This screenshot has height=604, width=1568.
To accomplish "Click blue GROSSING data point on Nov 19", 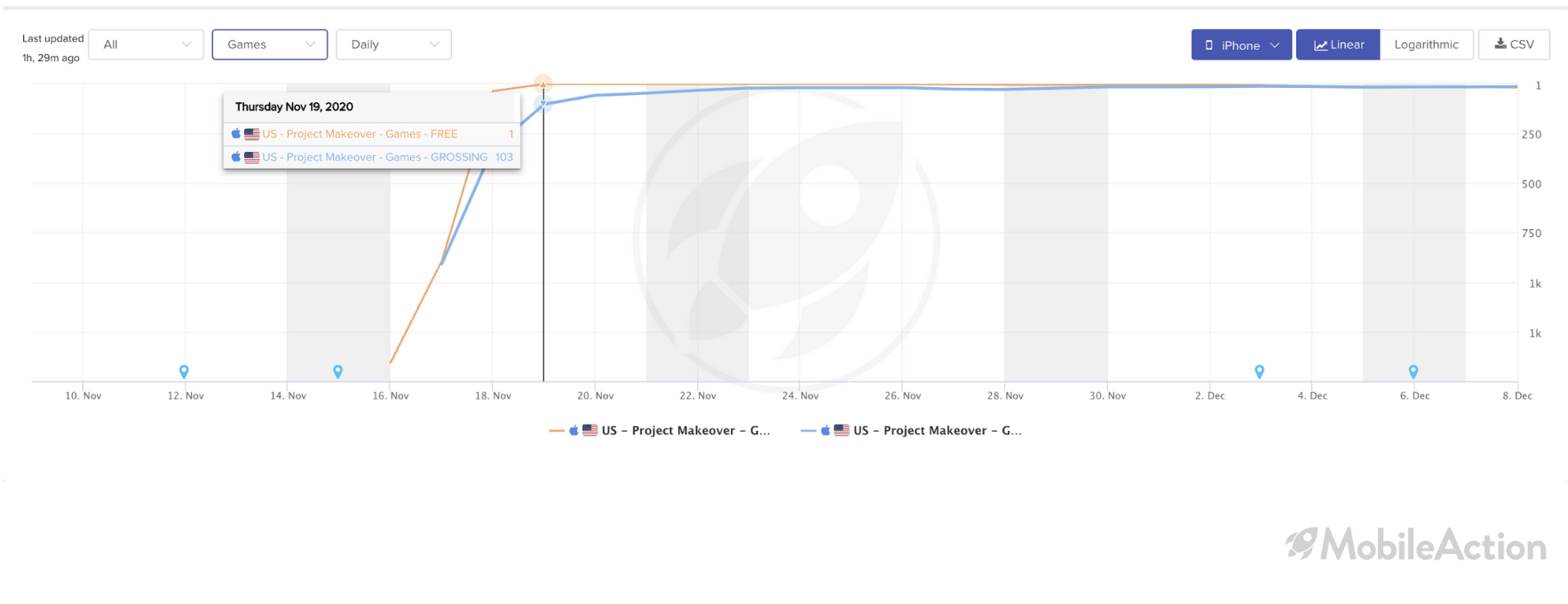I will [543, 105].
